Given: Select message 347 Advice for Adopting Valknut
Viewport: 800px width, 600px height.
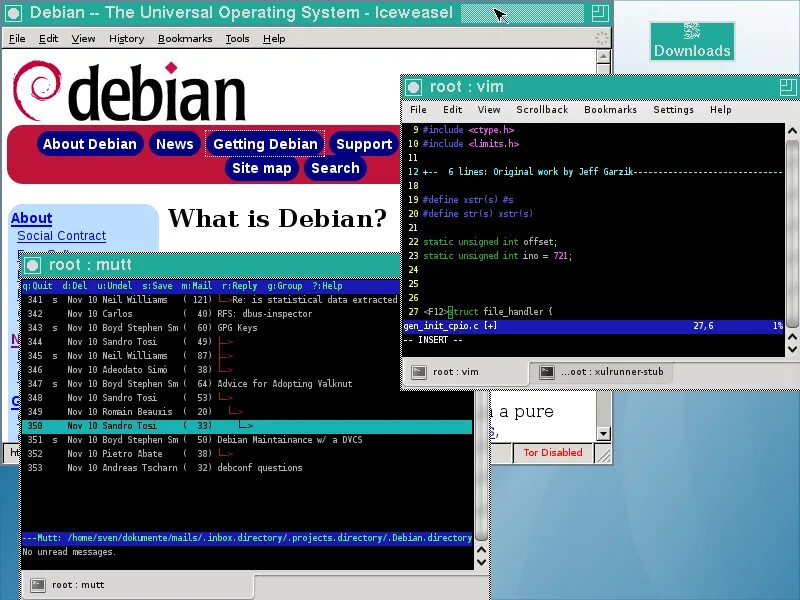Looking at the screenshot, I should pos(247,384).
